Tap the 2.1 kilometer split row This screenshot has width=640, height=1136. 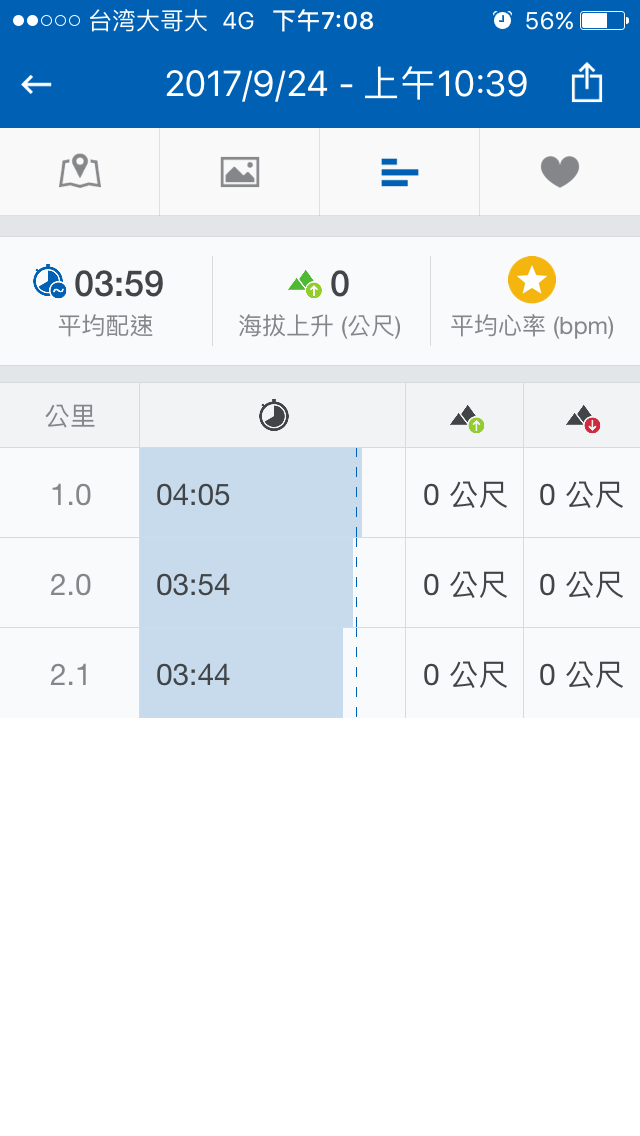click(x=71, y=675)
